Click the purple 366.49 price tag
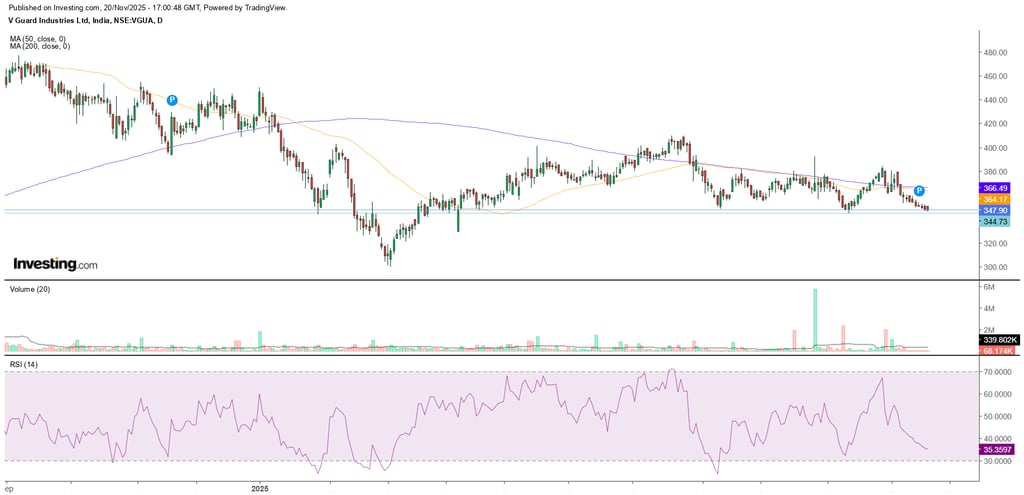 click(994, 187)
